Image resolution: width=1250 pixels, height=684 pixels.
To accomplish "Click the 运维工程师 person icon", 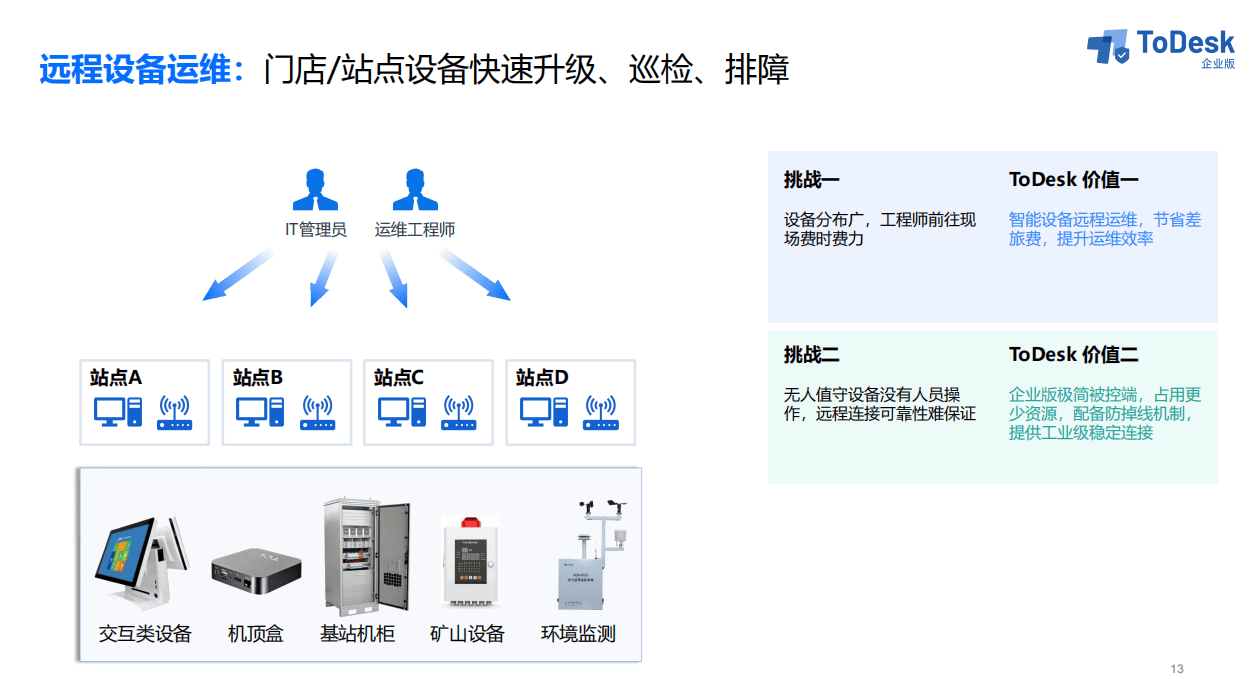I will 415,190.
